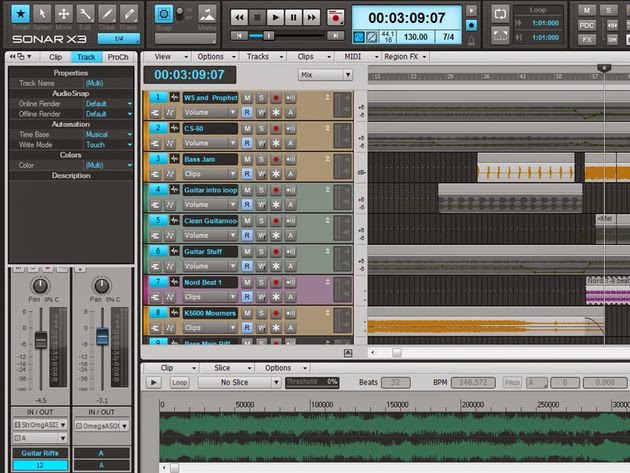Change the Write Mode Touch dropdown
Screen dimensions: 630x473
[x=108, y=145]
